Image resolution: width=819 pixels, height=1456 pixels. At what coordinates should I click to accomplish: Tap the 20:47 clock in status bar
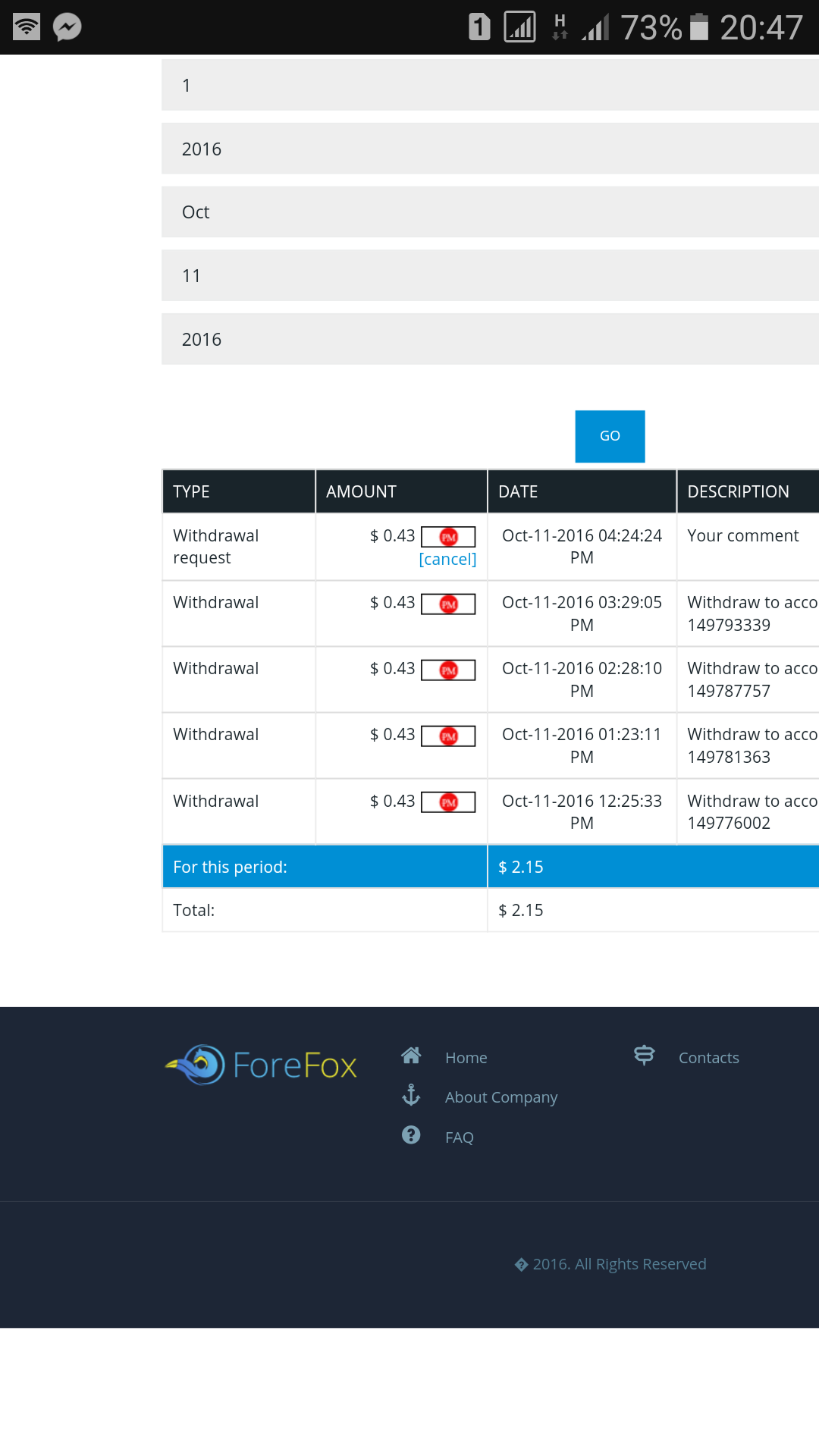pyautogui.click(x=761, y=28)
